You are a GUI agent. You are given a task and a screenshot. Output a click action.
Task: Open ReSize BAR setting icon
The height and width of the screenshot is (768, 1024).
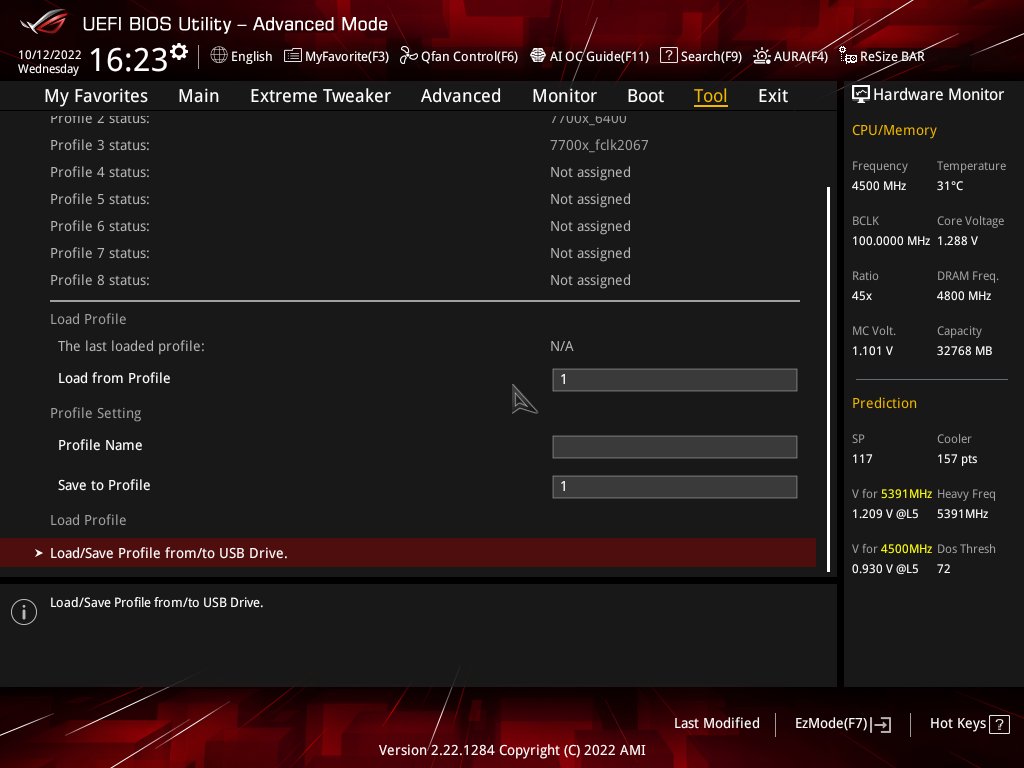point(848,56)
